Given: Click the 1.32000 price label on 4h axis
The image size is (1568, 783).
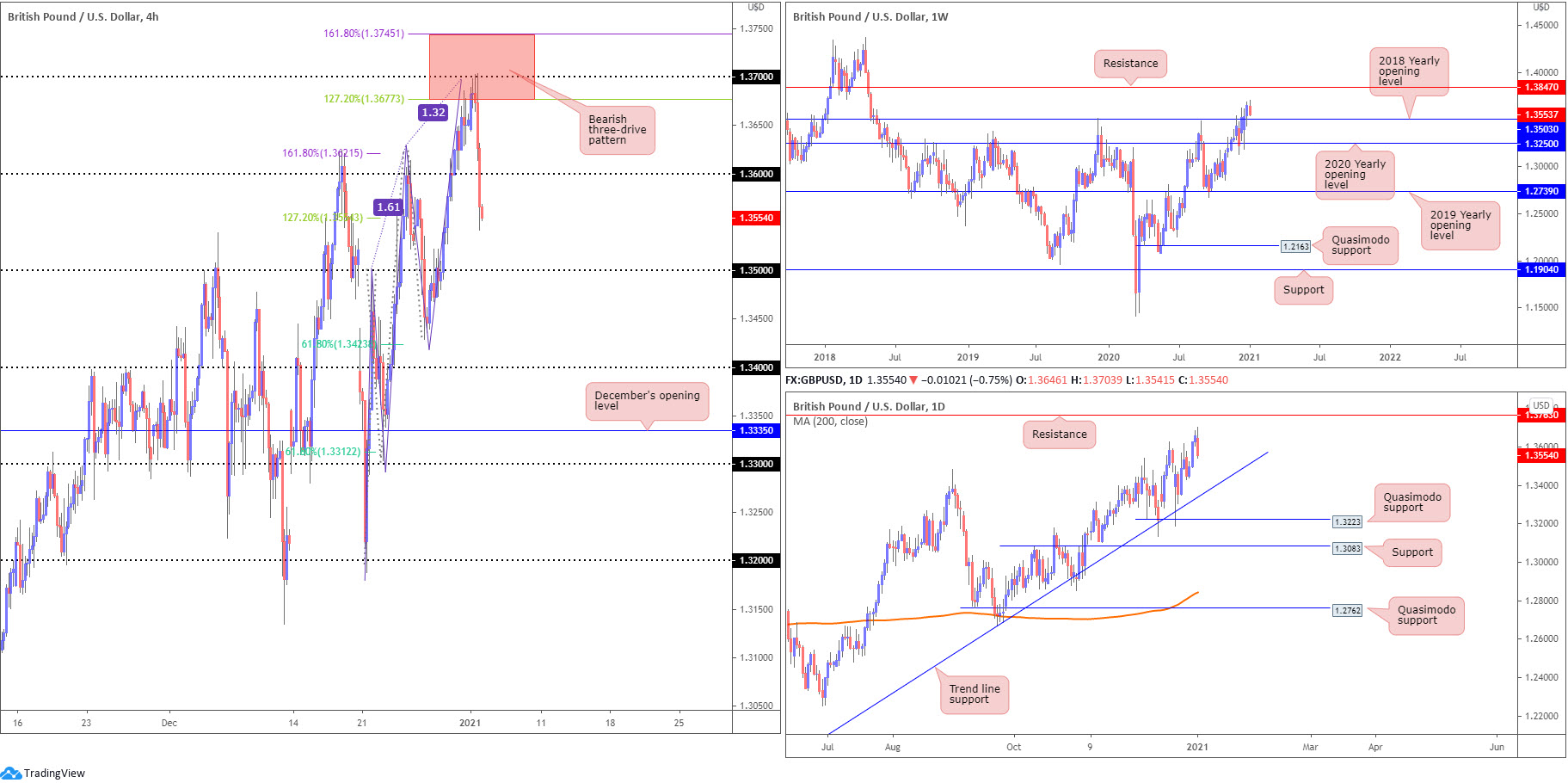Looking at the screenshot, I should click(756, 560).
